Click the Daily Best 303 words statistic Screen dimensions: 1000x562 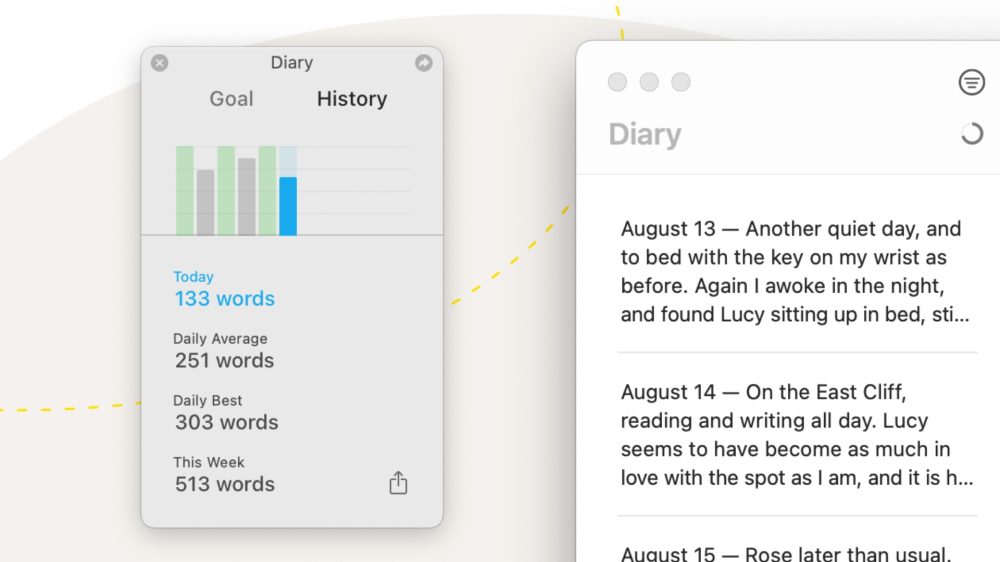tap(223, 413)
